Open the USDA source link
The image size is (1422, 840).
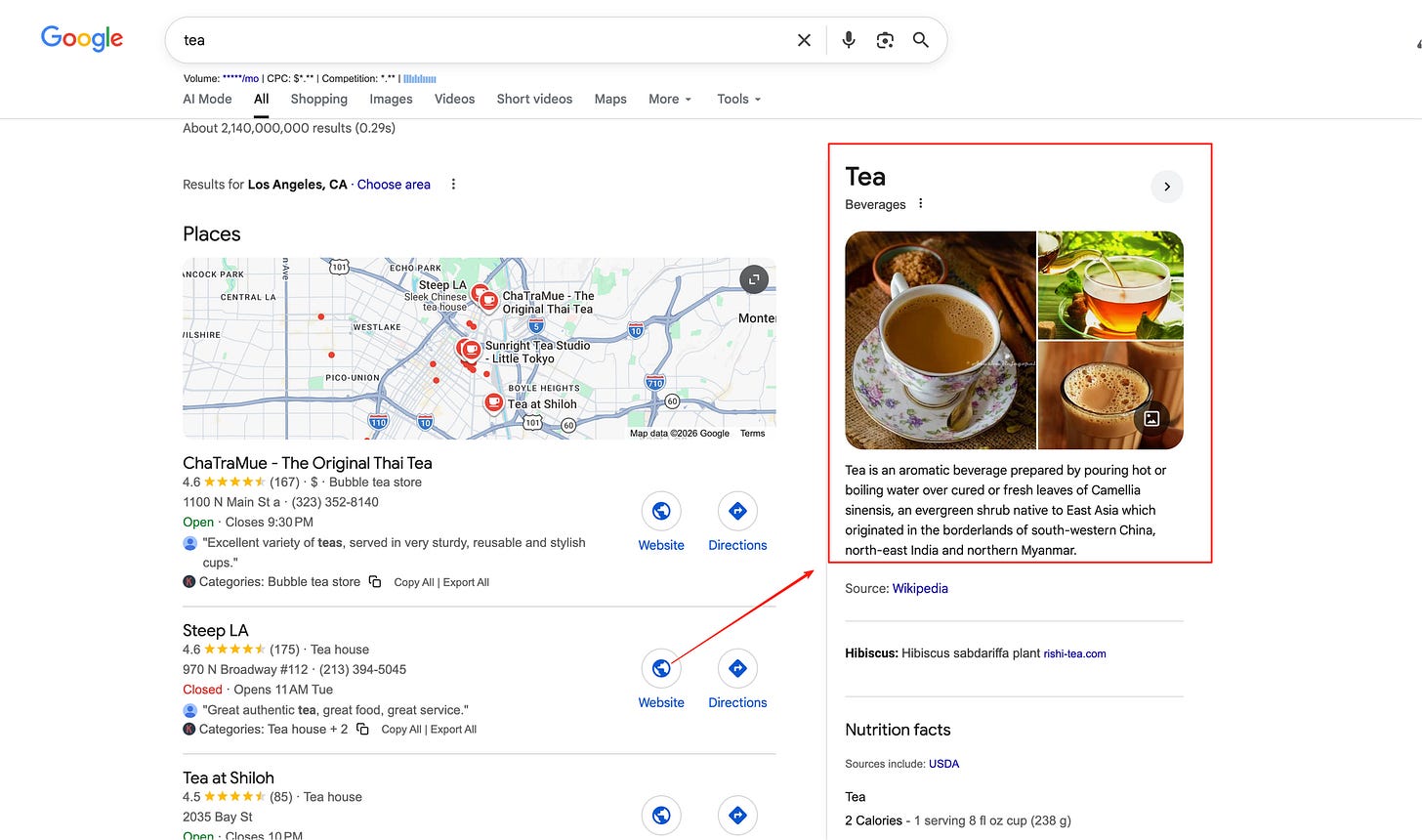[943, 764]
